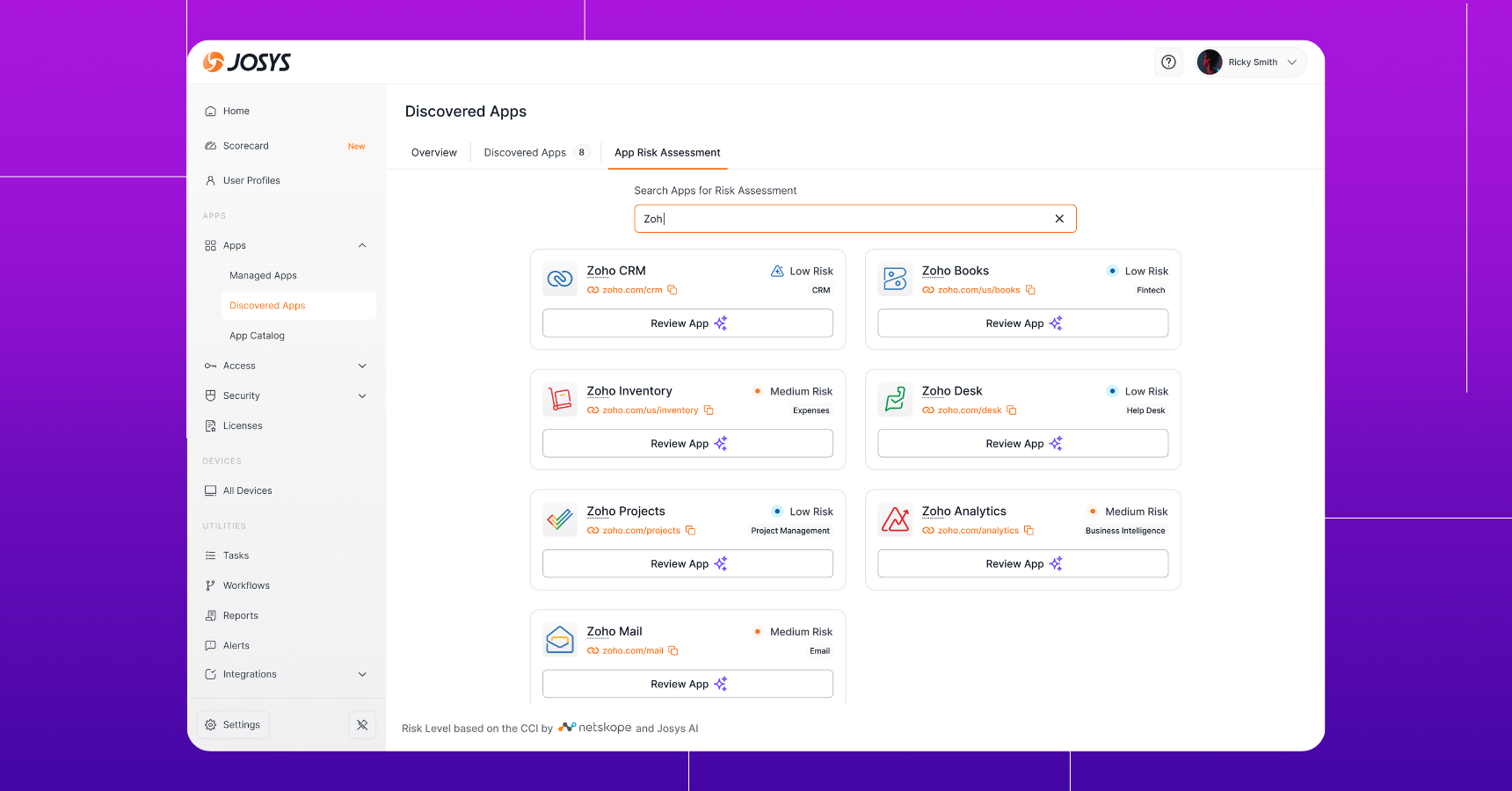Click the Licenses sidebar icon
Viewport: 1512px width, 791px height.
211,426
